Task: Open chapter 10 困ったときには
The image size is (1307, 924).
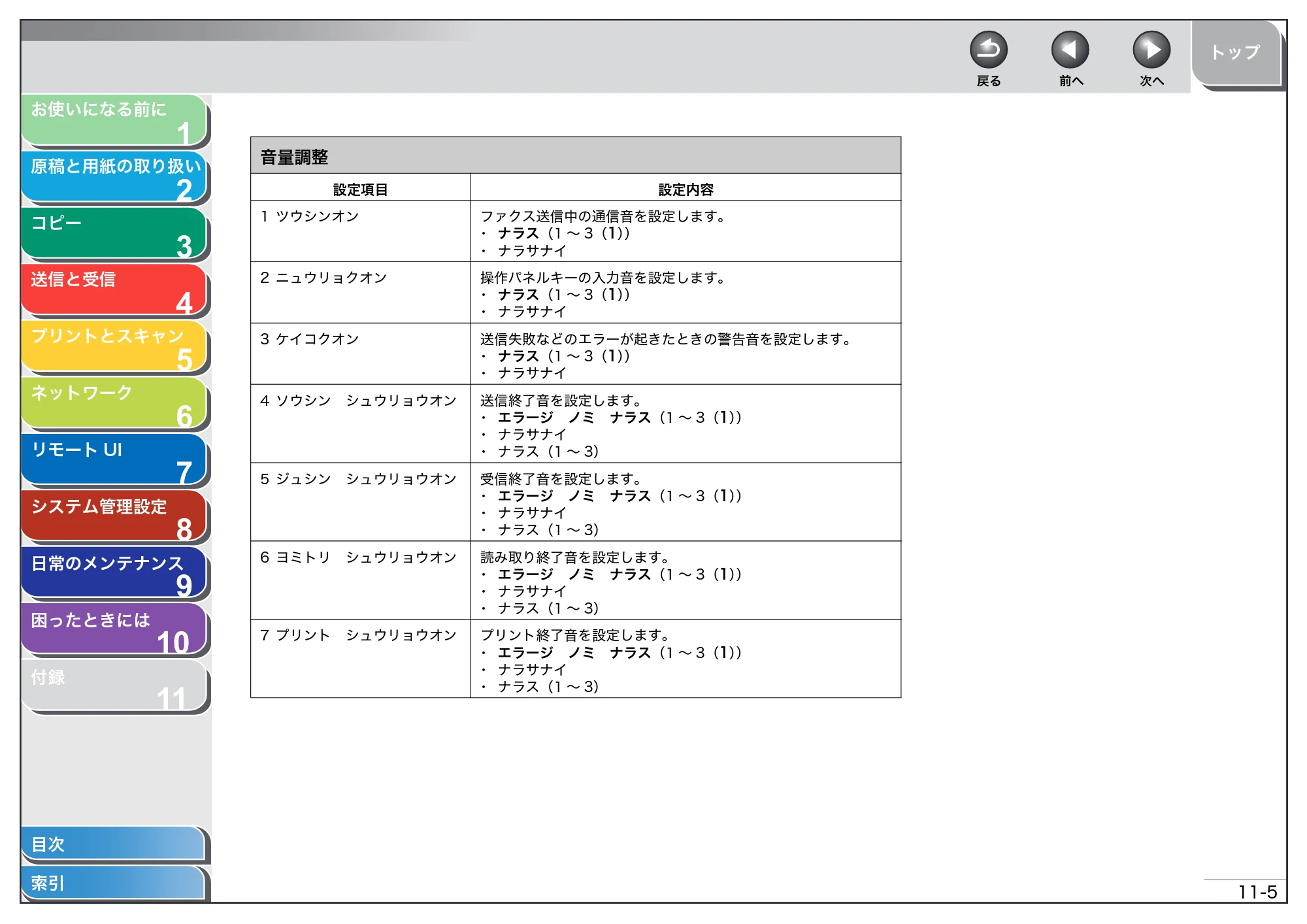Action: (114, 629)
